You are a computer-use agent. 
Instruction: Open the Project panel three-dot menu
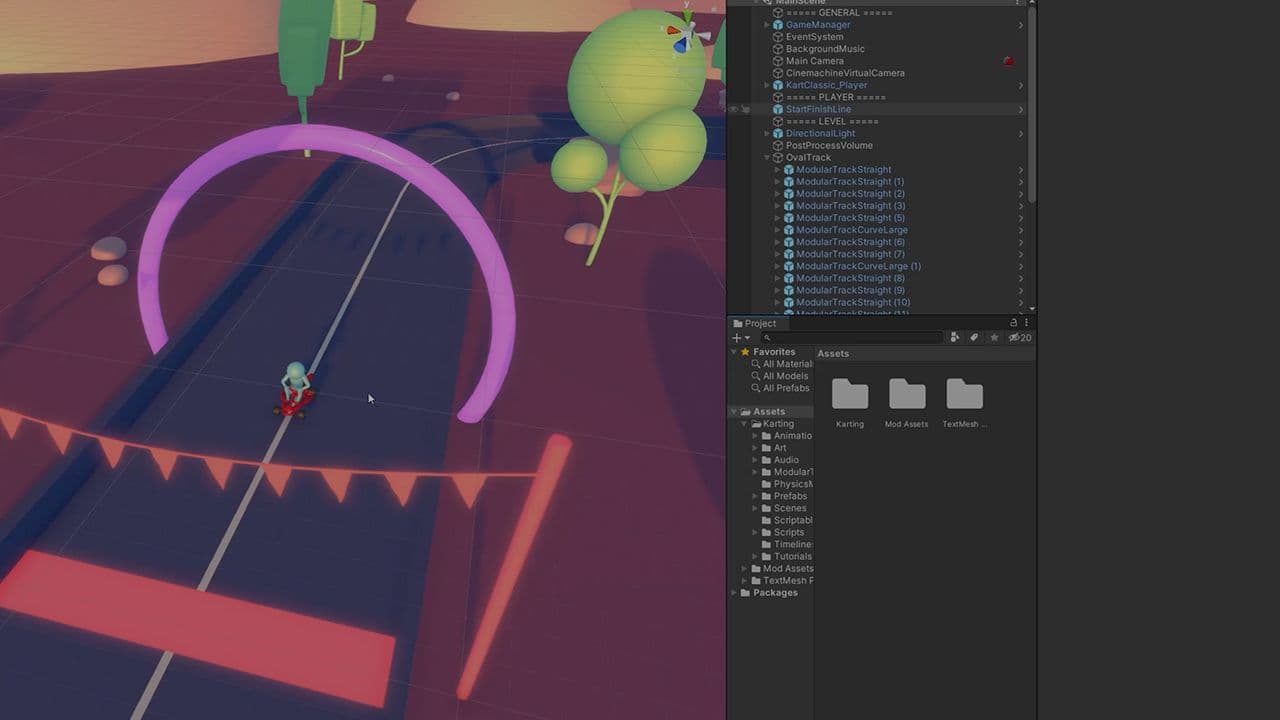tap(1026, 323)
